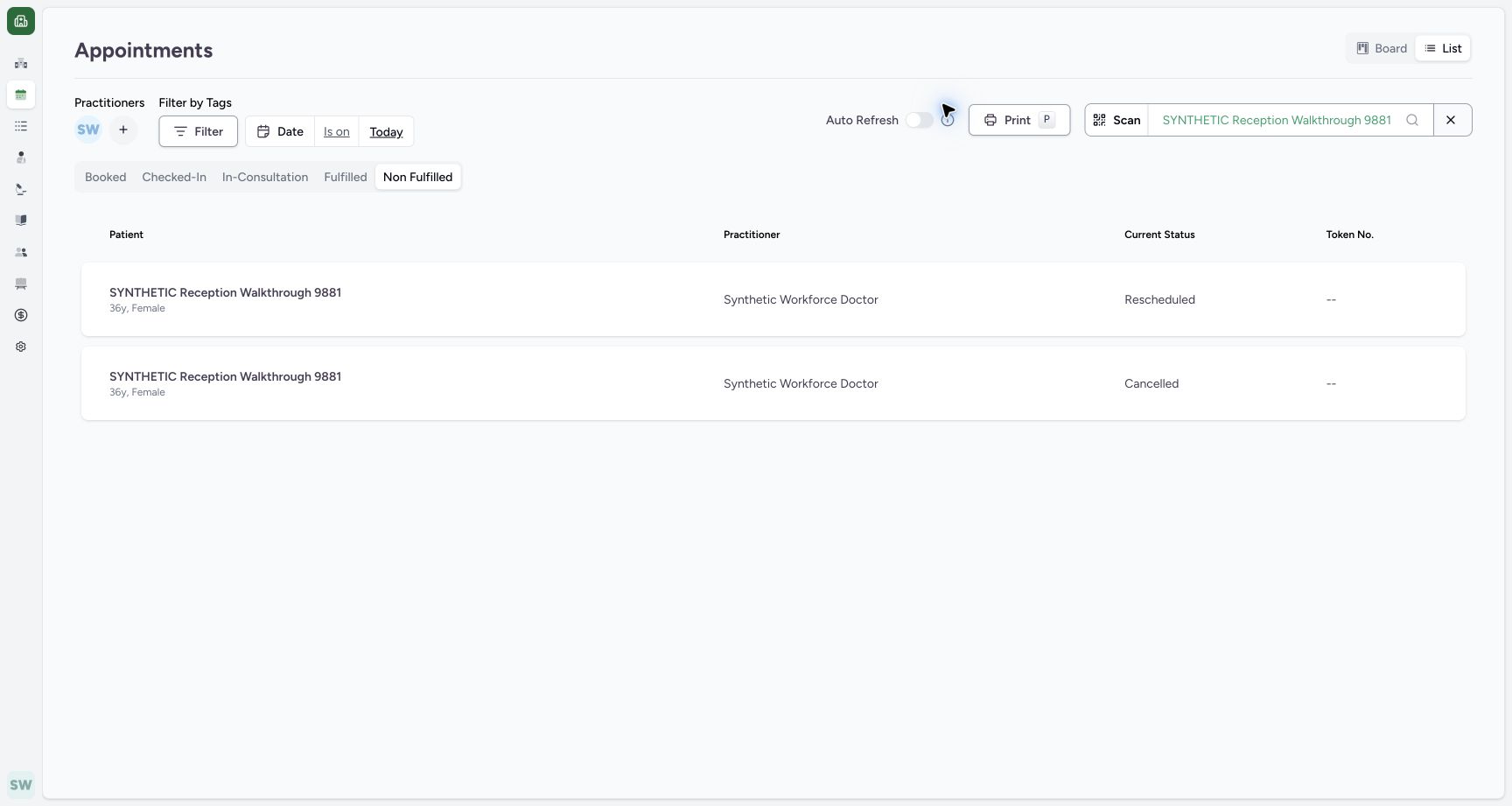Screen dimensions: 1512x806
Task: Click the Cancelled status cell
Action: 1151,383
